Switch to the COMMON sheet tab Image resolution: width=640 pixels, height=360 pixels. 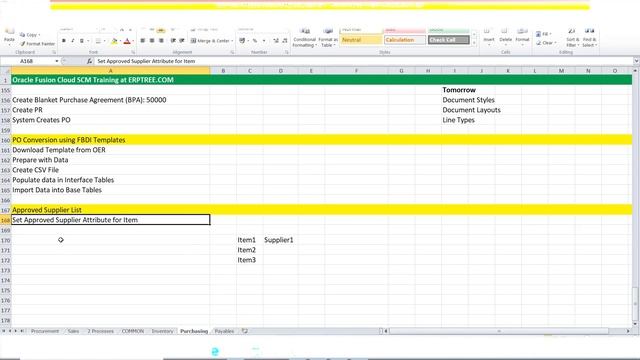[x=133, y=331]
